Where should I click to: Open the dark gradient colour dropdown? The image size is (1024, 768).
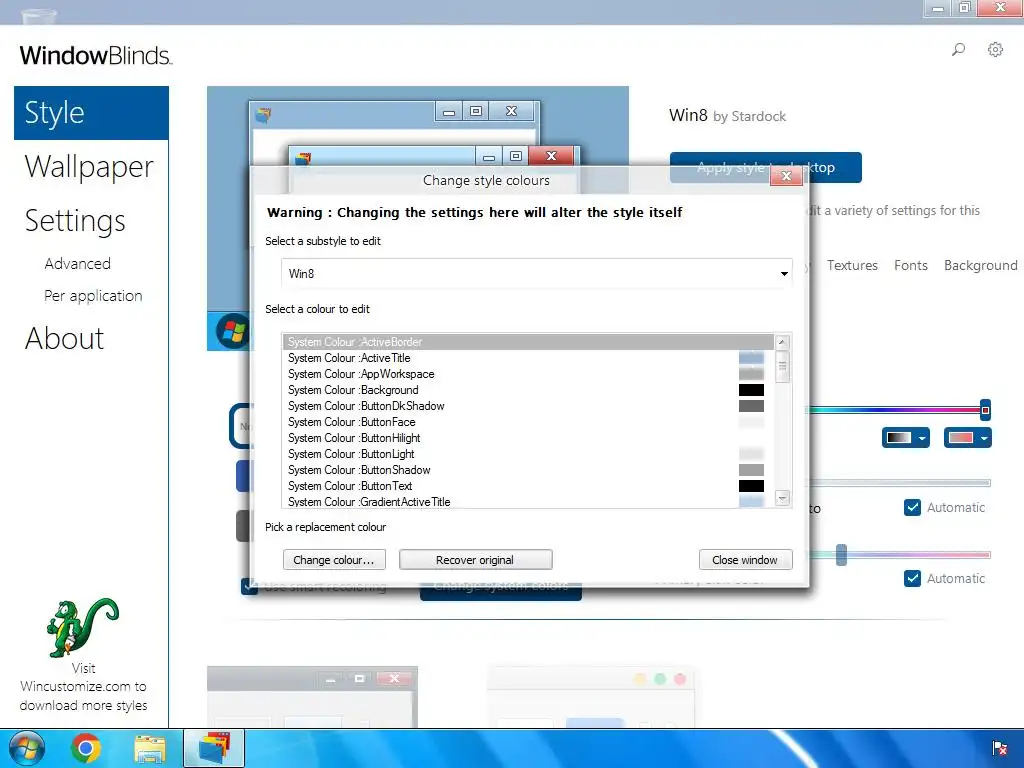tap(905, 438)
